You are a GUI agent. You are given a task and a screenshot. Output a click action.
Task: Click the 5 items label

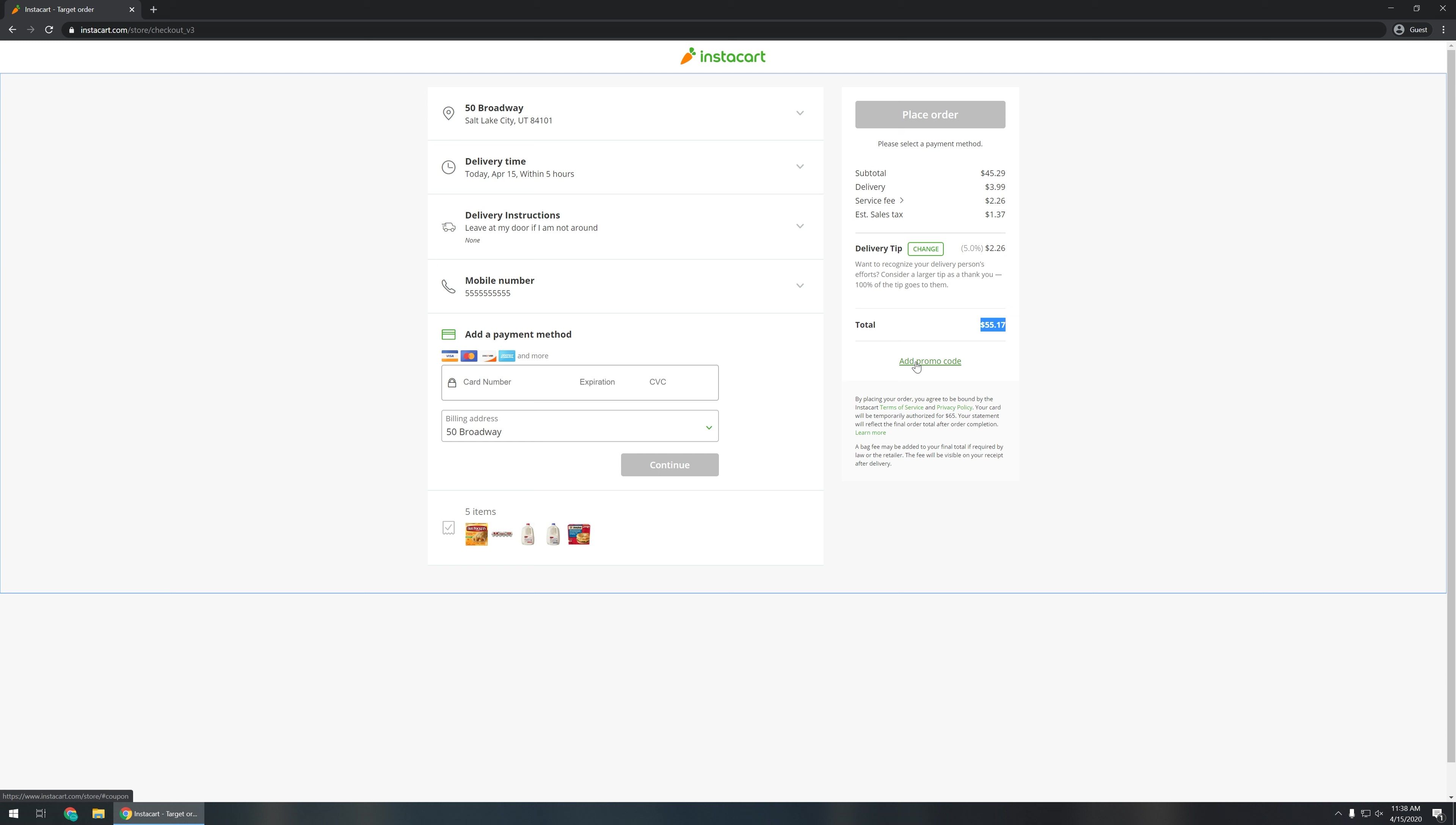tap(480, 512)
